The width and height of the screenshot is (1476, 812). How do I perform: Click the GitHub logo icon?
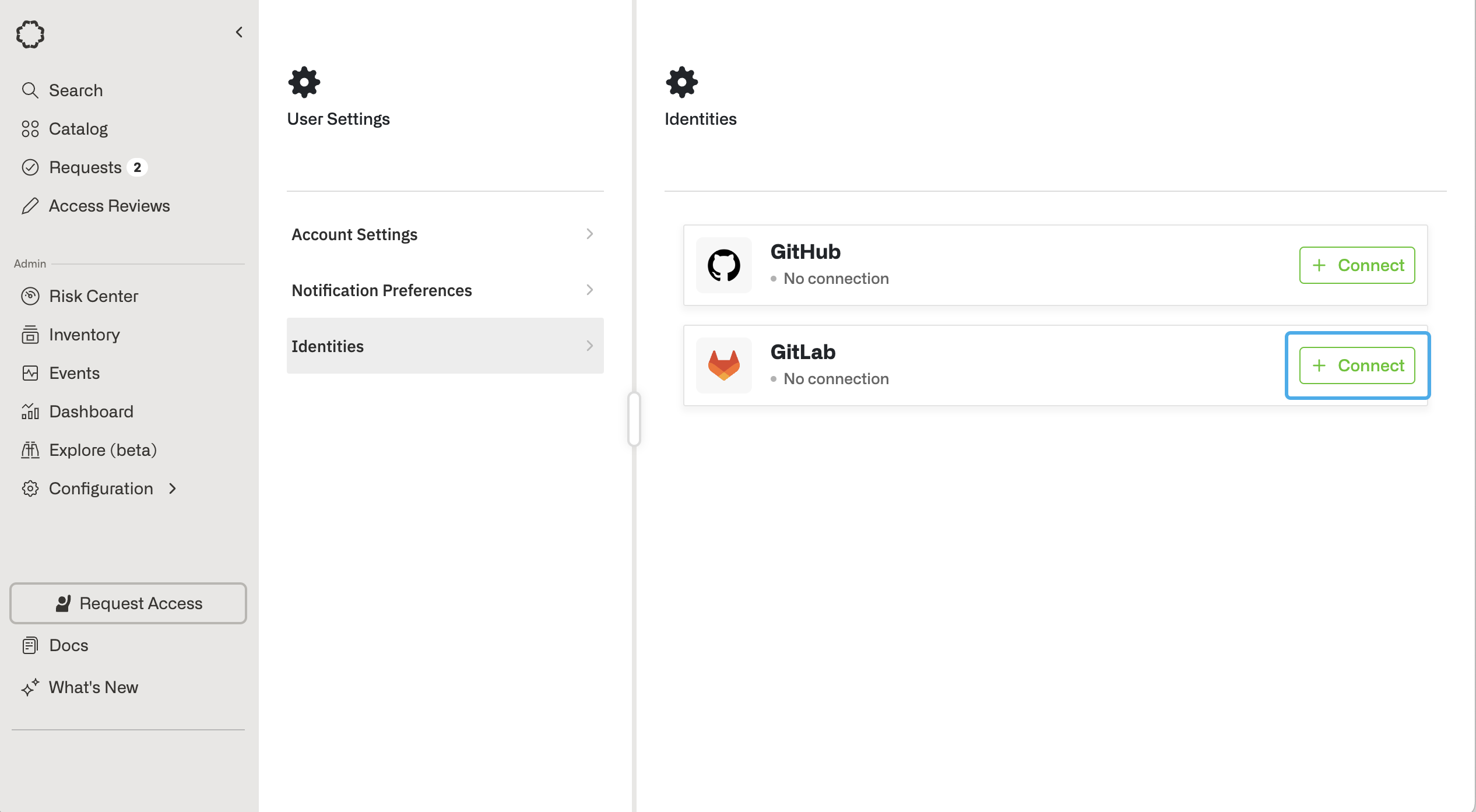click(723, 265)
